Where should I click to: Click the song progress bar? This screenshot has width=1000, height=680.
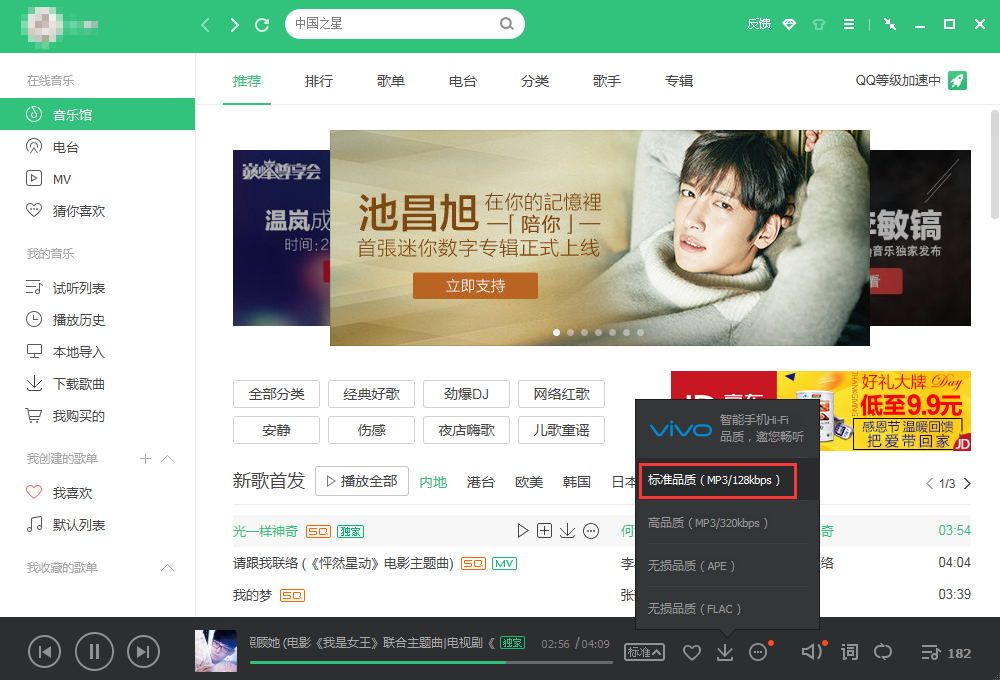point(430,662)
